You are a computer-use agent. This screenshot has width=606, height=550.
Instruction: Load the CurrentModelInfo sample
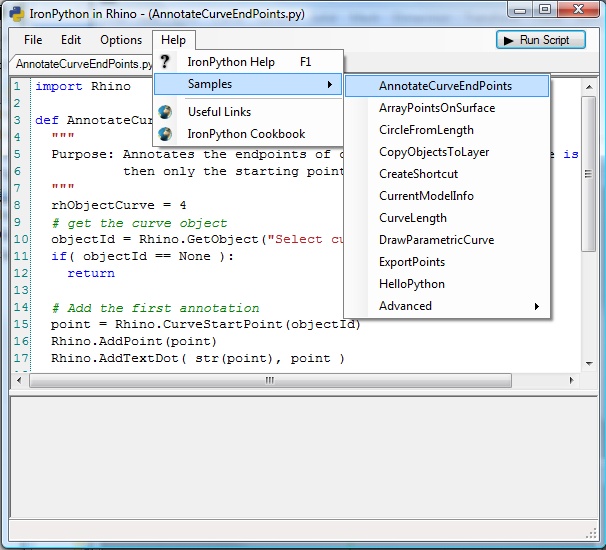[x=447, y=196]
